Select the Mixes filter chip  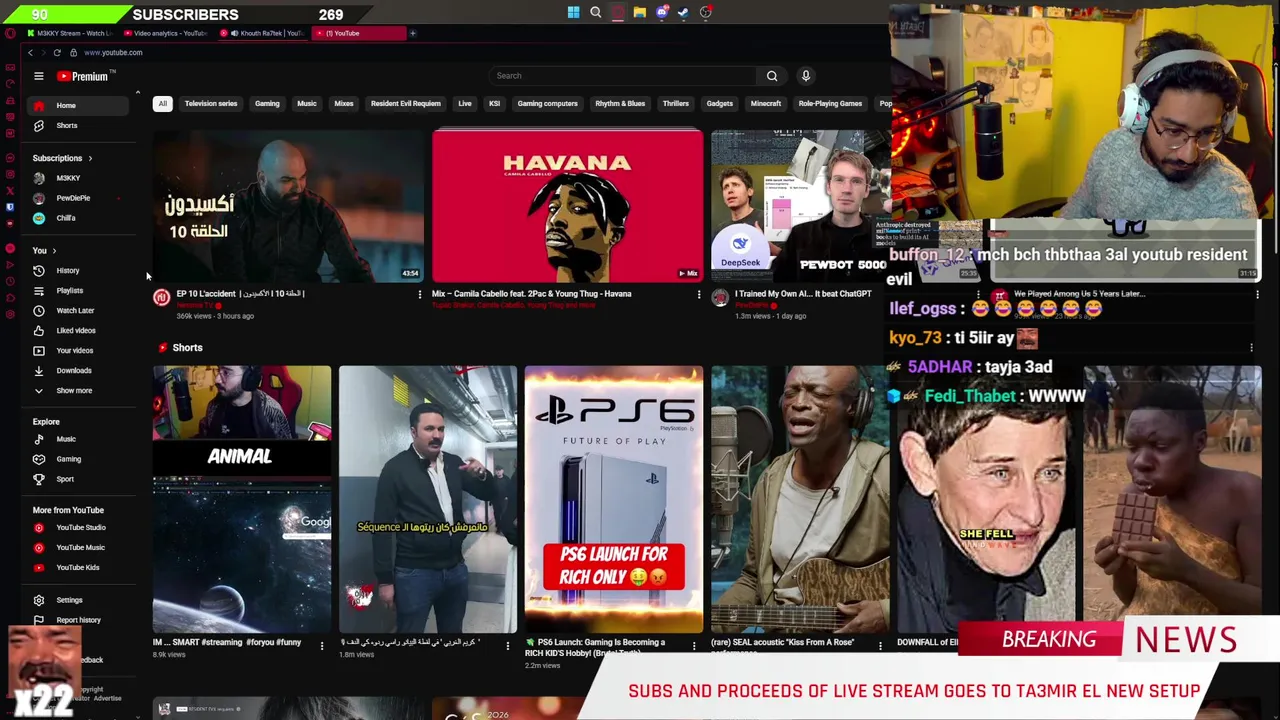tap(344, 104)
